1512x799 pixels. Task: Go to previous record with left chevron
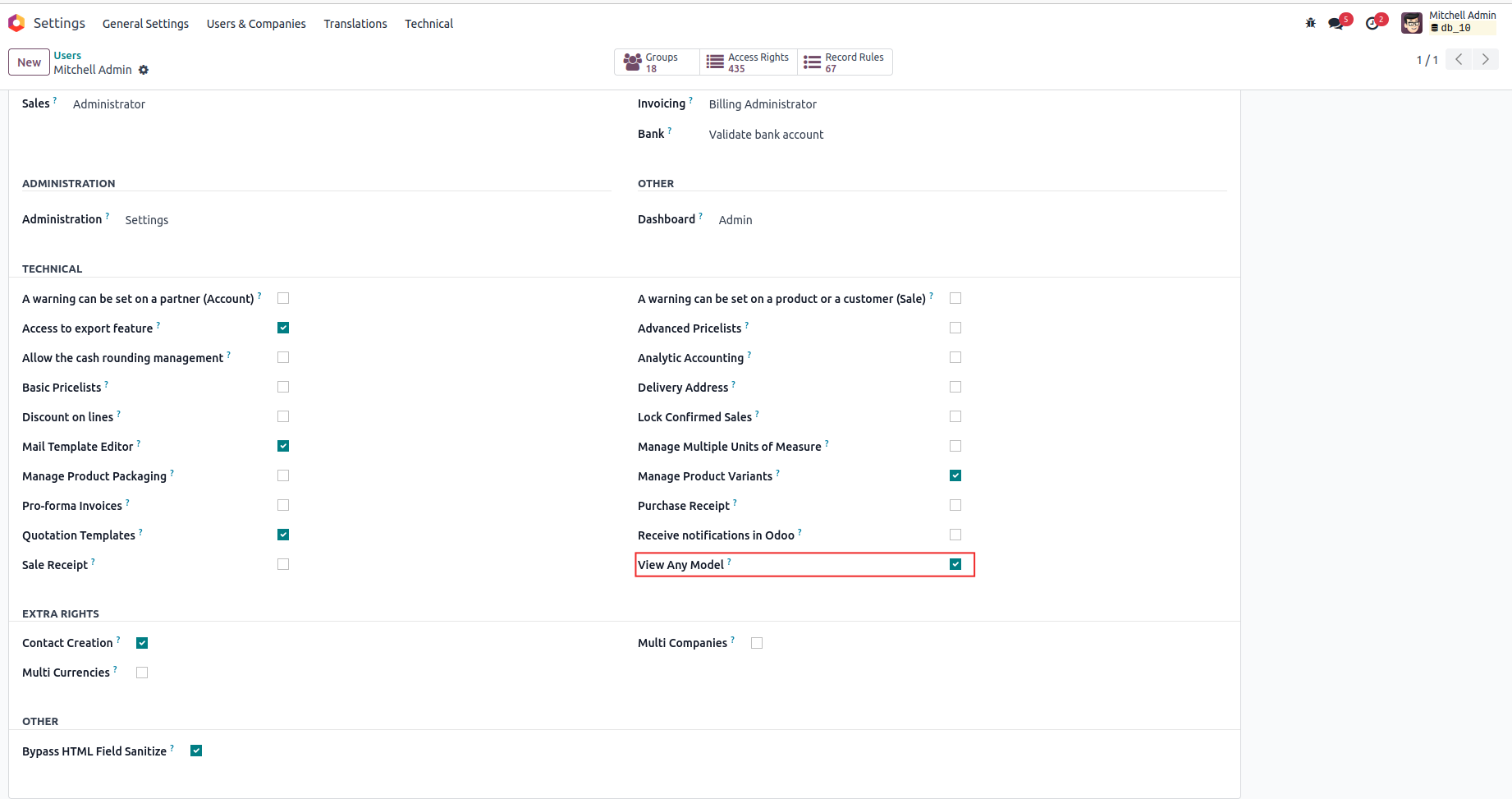coord(1459,59)
